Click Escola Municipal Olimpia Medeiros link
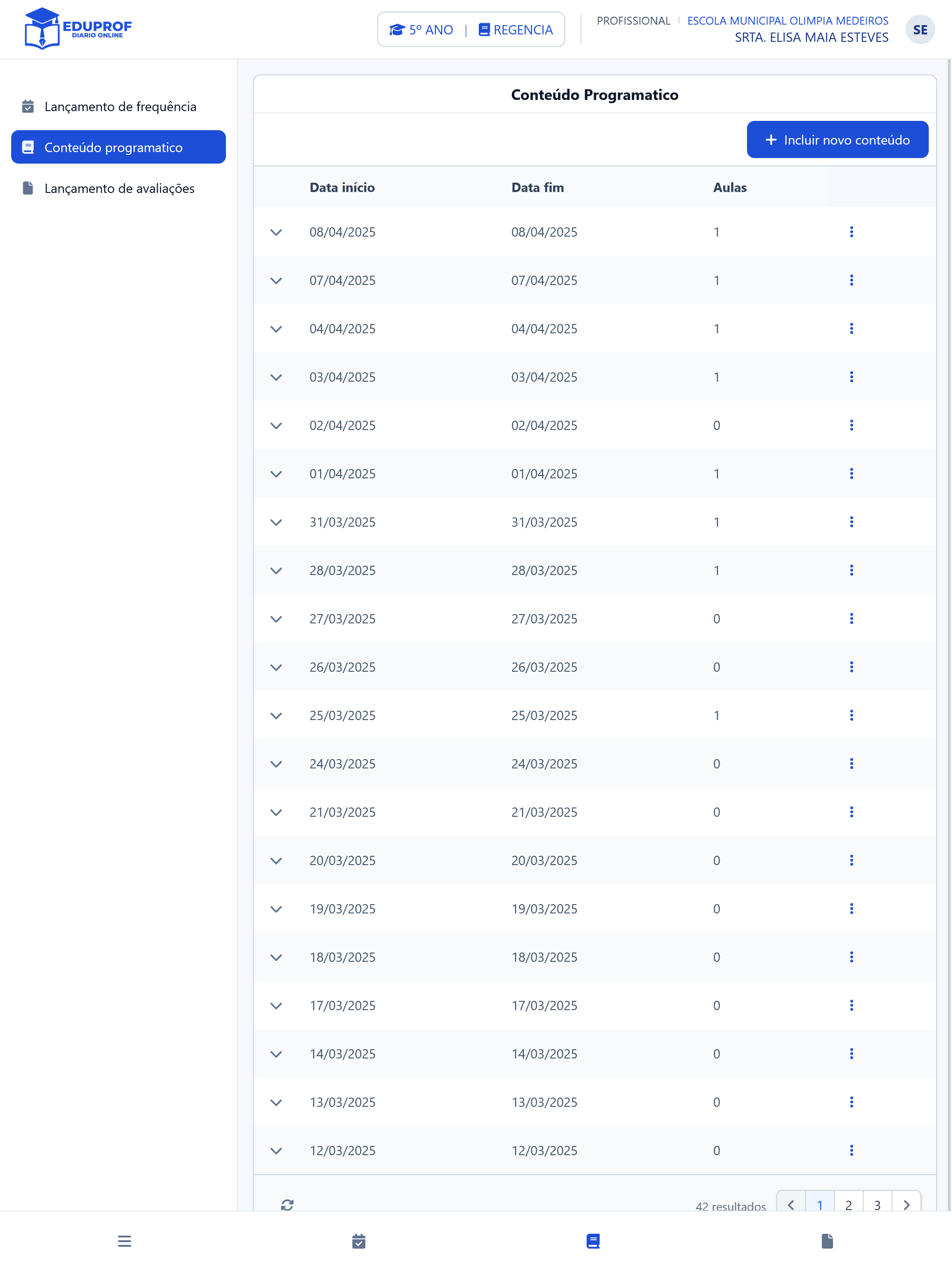Viewport: 952px width, 1270px height. tap(787, 20)
